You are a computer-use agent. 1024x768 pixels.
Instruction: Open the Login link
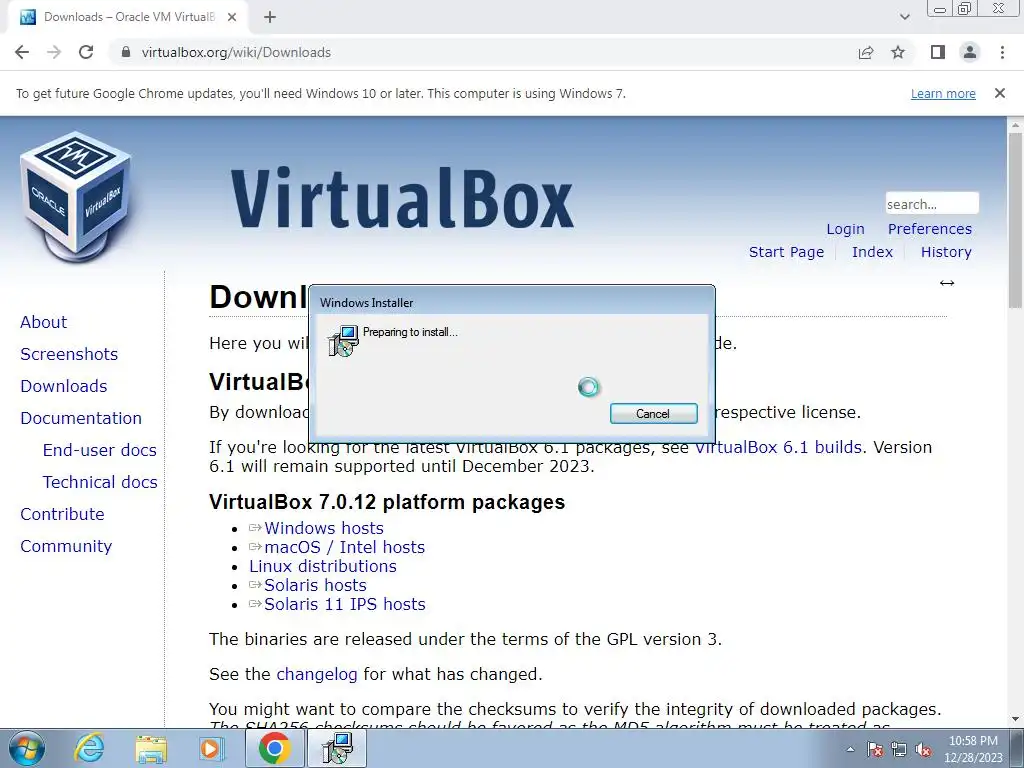point(845,229)
